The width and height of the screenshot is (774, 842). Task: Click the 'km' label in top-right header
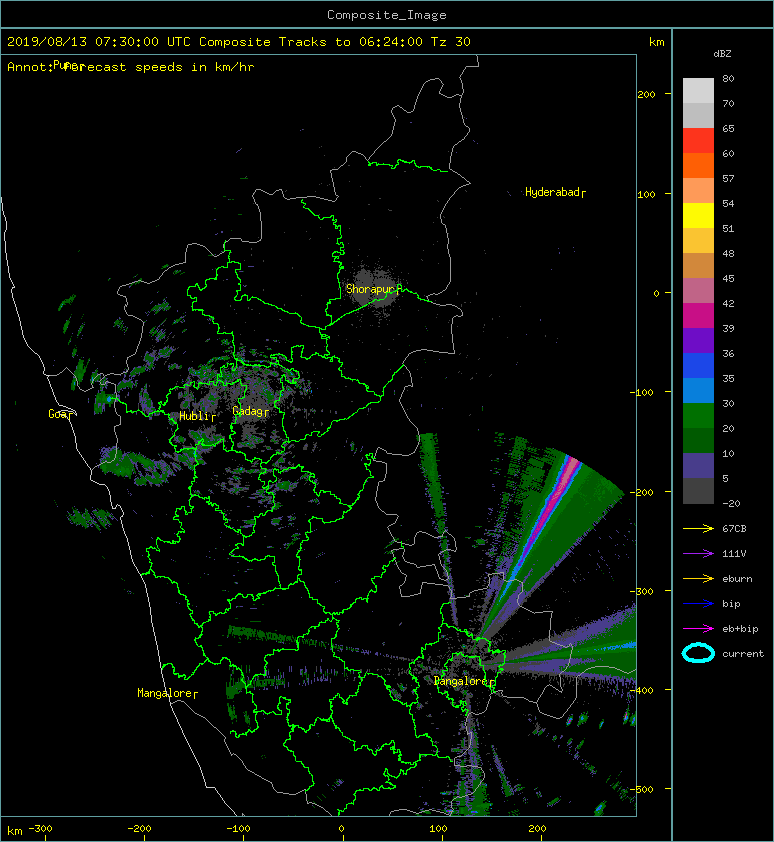[657, 42]
